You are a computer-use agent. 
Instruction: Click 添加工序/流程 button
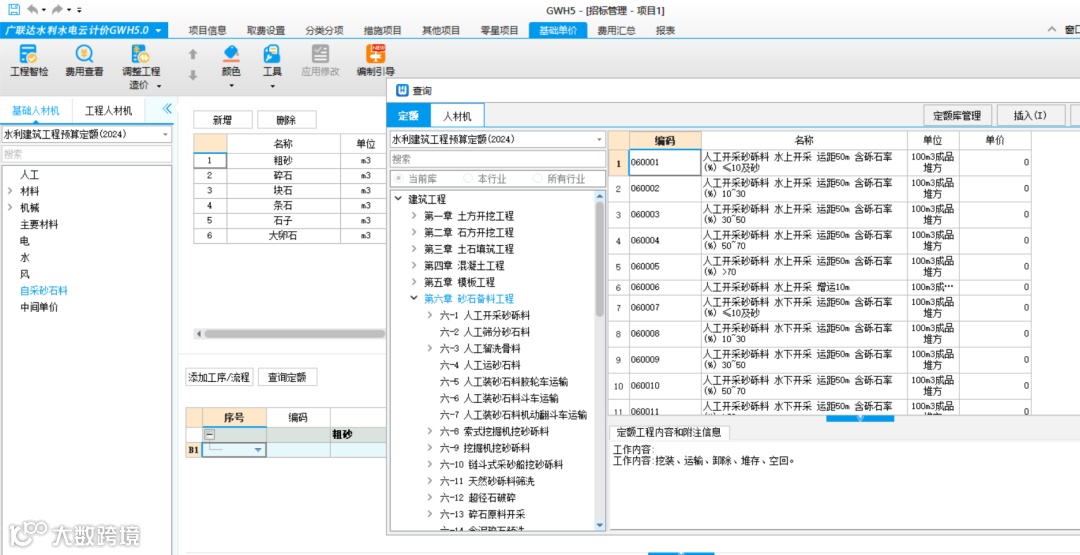click(x=220, y=377)
